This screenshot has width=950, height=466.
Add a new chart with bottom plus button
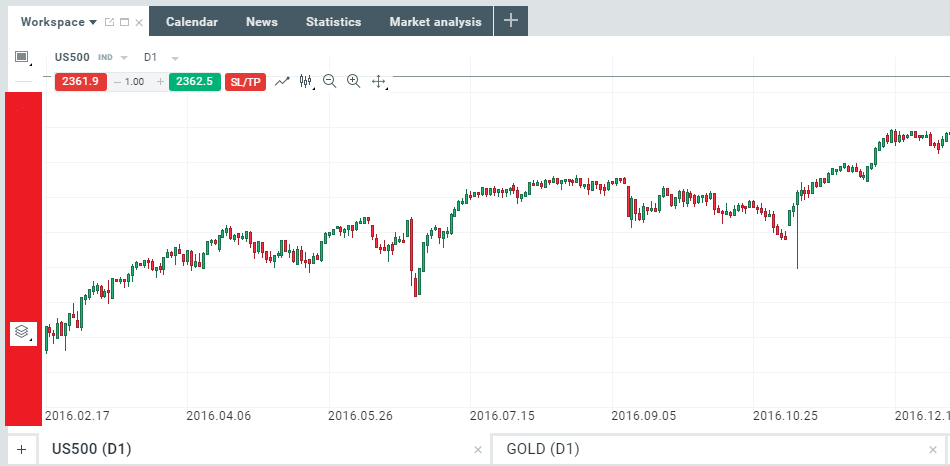coord(21,449)
